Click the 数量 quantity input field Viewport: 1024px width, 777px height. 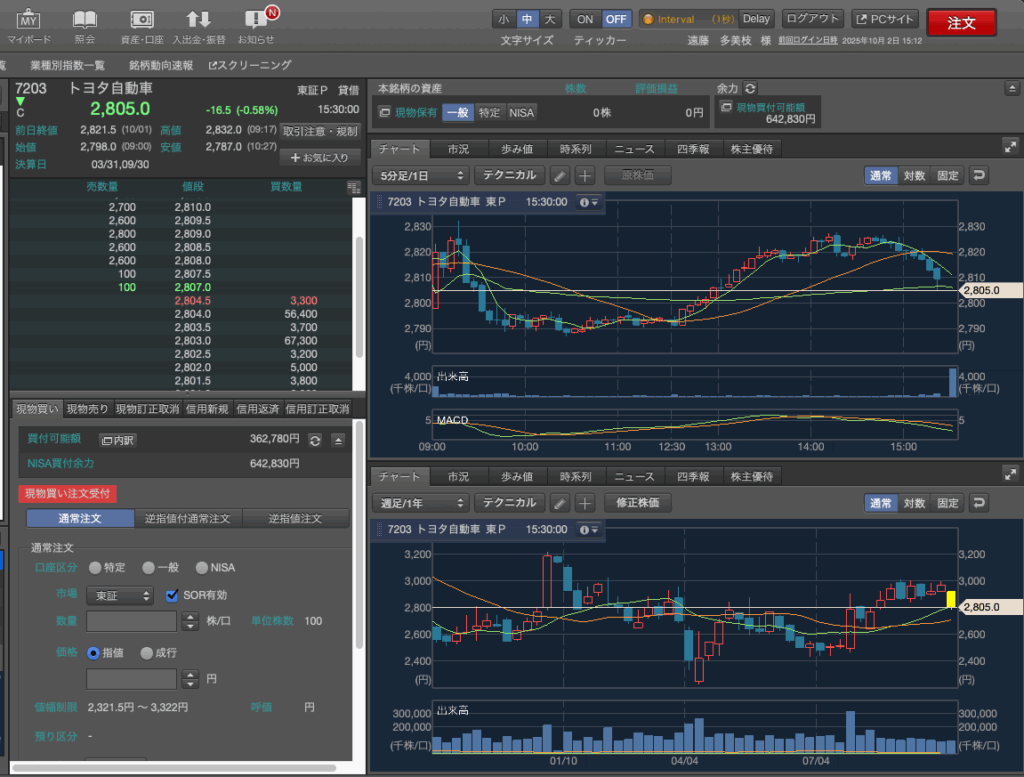(133, 621)
